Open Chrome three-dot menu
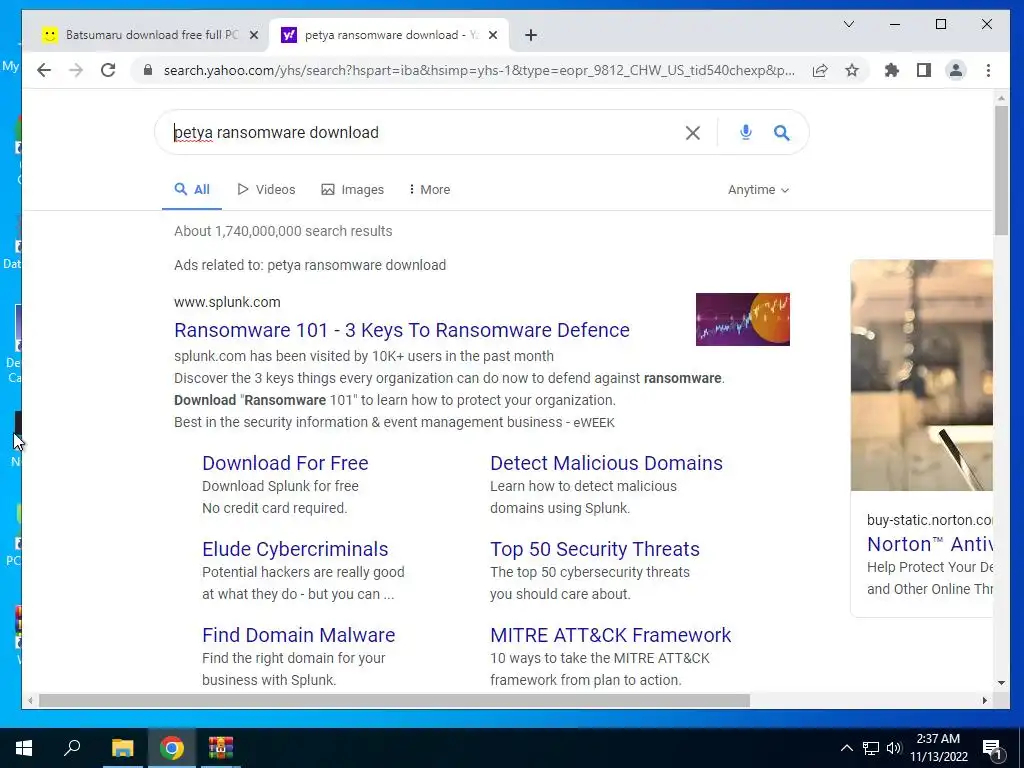 pyautogui.click(x=988, y=70)
